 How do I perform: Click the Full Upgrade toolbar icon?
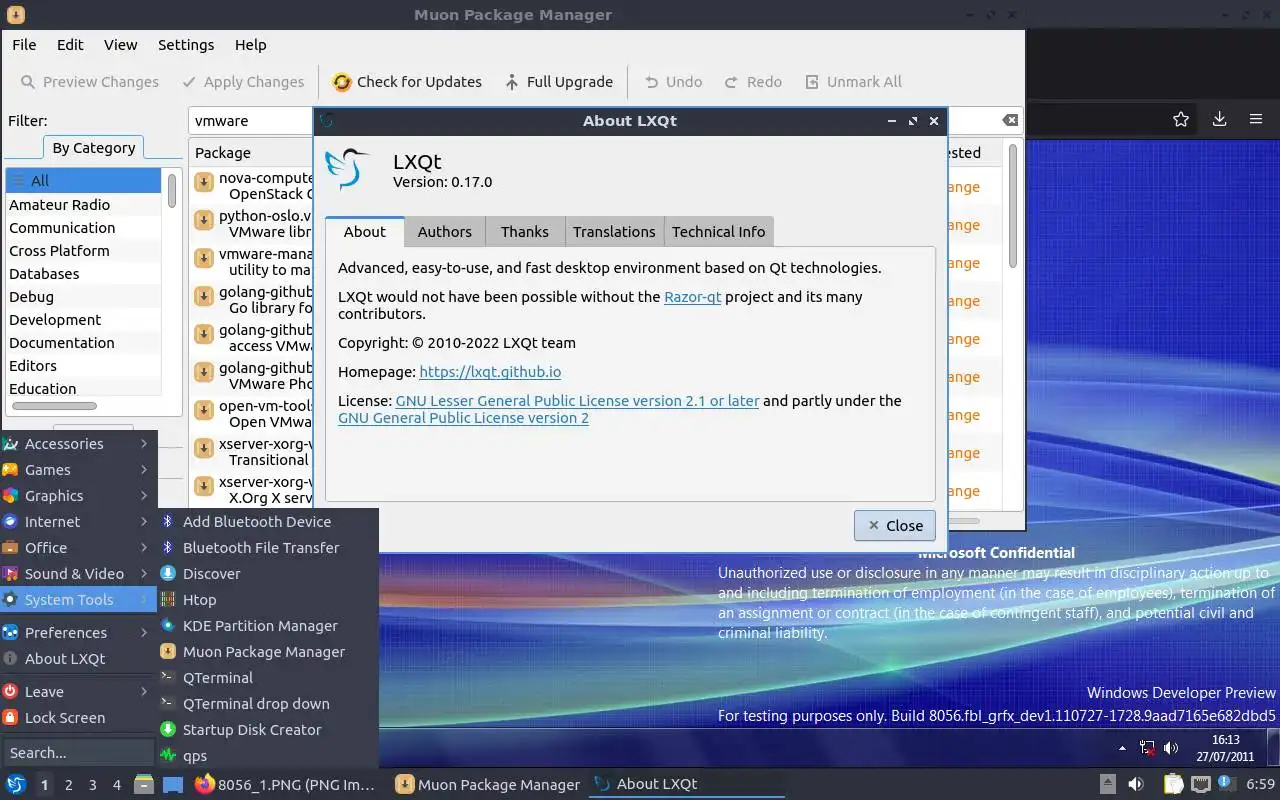(x=512, y=82)
